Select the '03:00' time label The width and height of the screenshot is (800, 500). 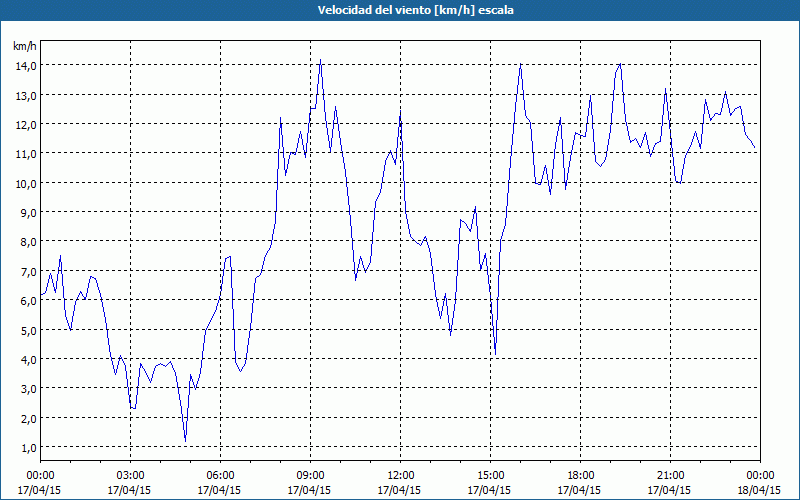[x=130, y=476]
